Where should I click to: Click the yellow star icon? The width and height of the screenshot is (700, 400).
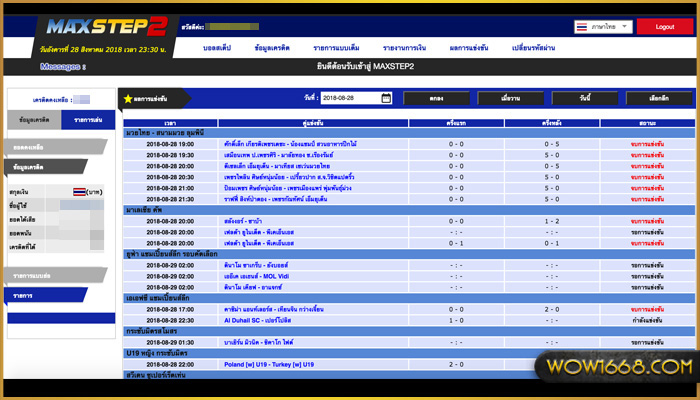[x=127, y=99]
